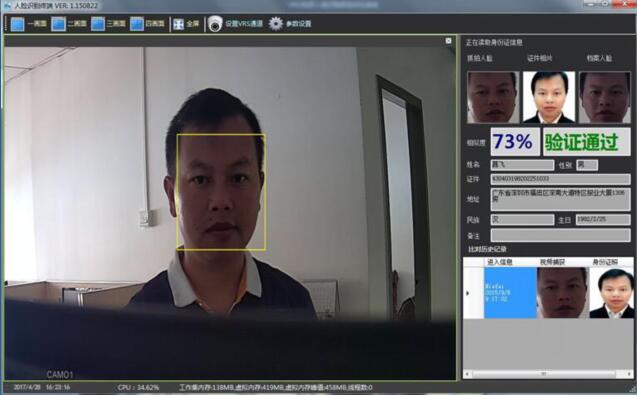637x395 pixels.
Task: Select the history row arrow indicator
Action: (468, 293)
